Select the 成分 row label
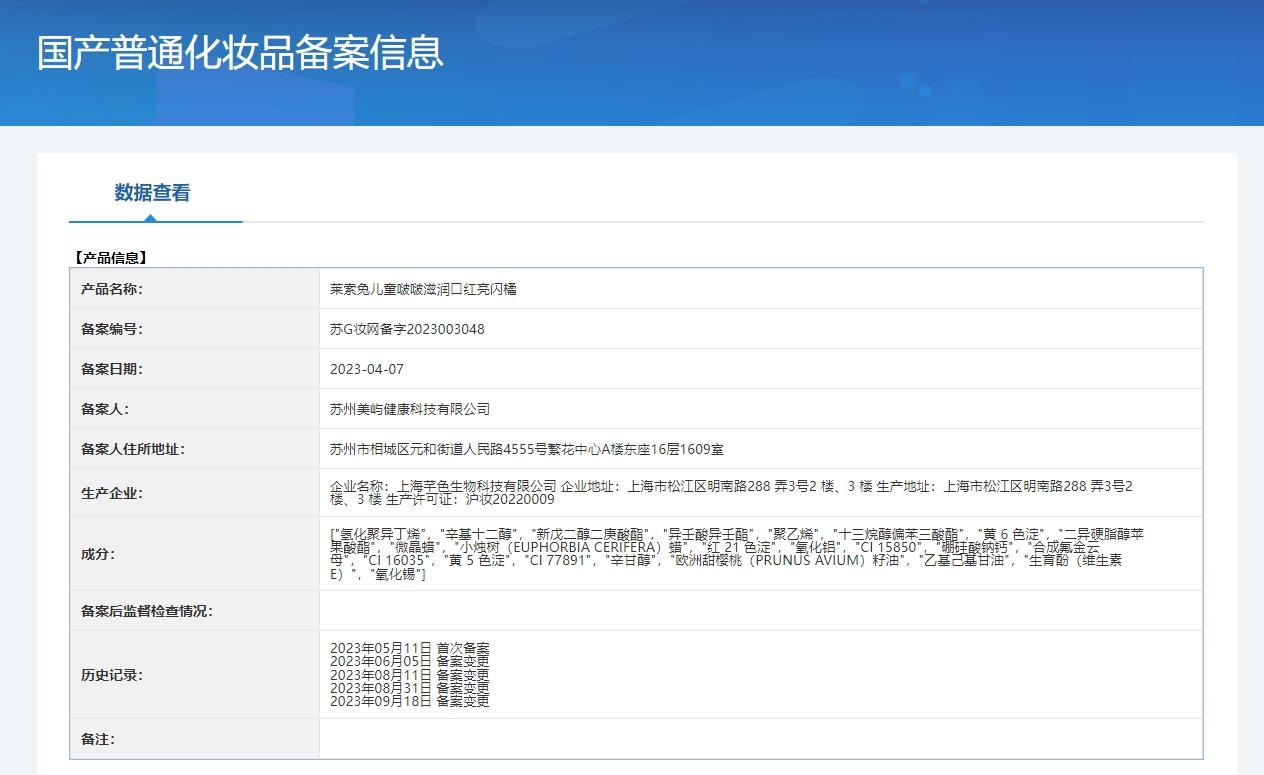Viewport: 1264px width, 775px height. point(98,554)
